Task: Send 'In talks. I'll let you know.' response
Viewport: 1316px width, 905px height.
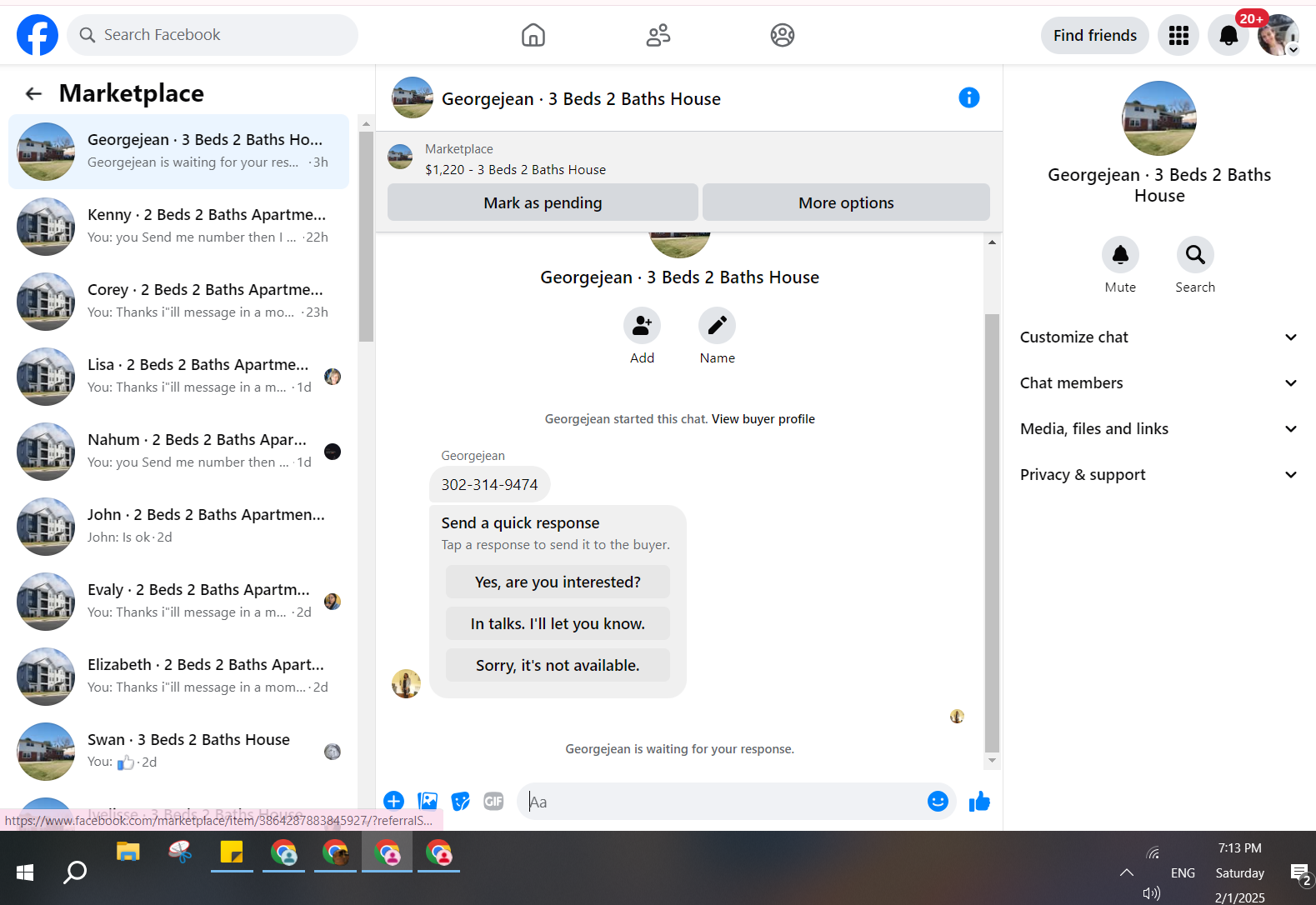Action: [558, 623]
